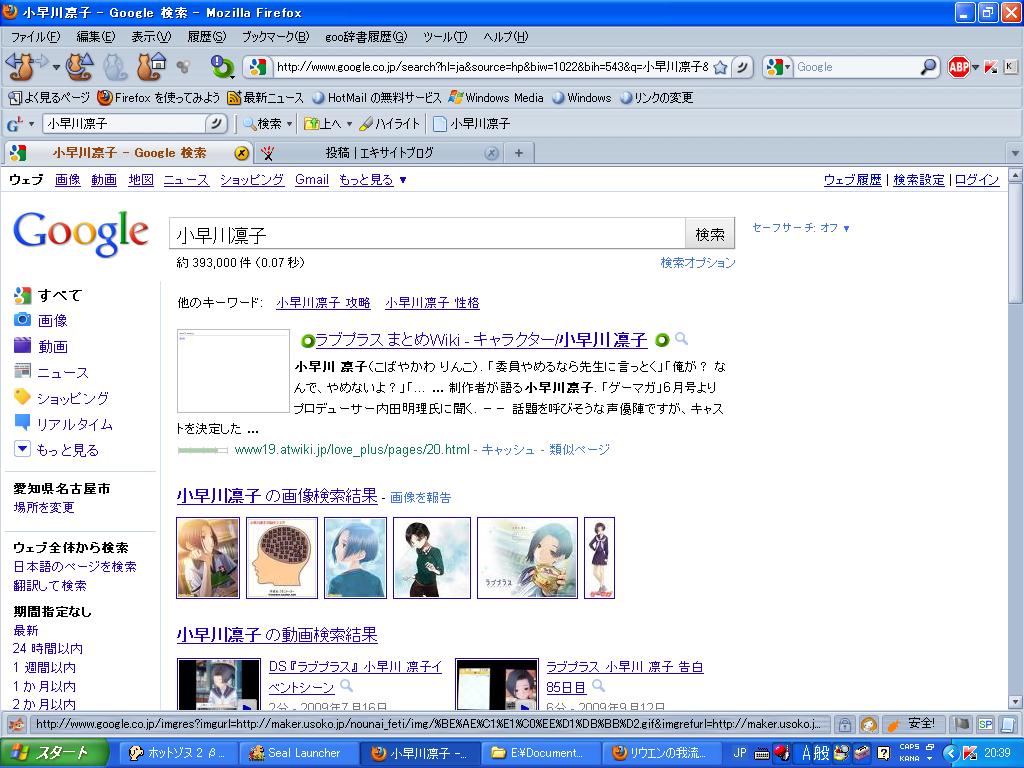Click the Google 検索 button
1024x768 pixels.
[710, 234]
